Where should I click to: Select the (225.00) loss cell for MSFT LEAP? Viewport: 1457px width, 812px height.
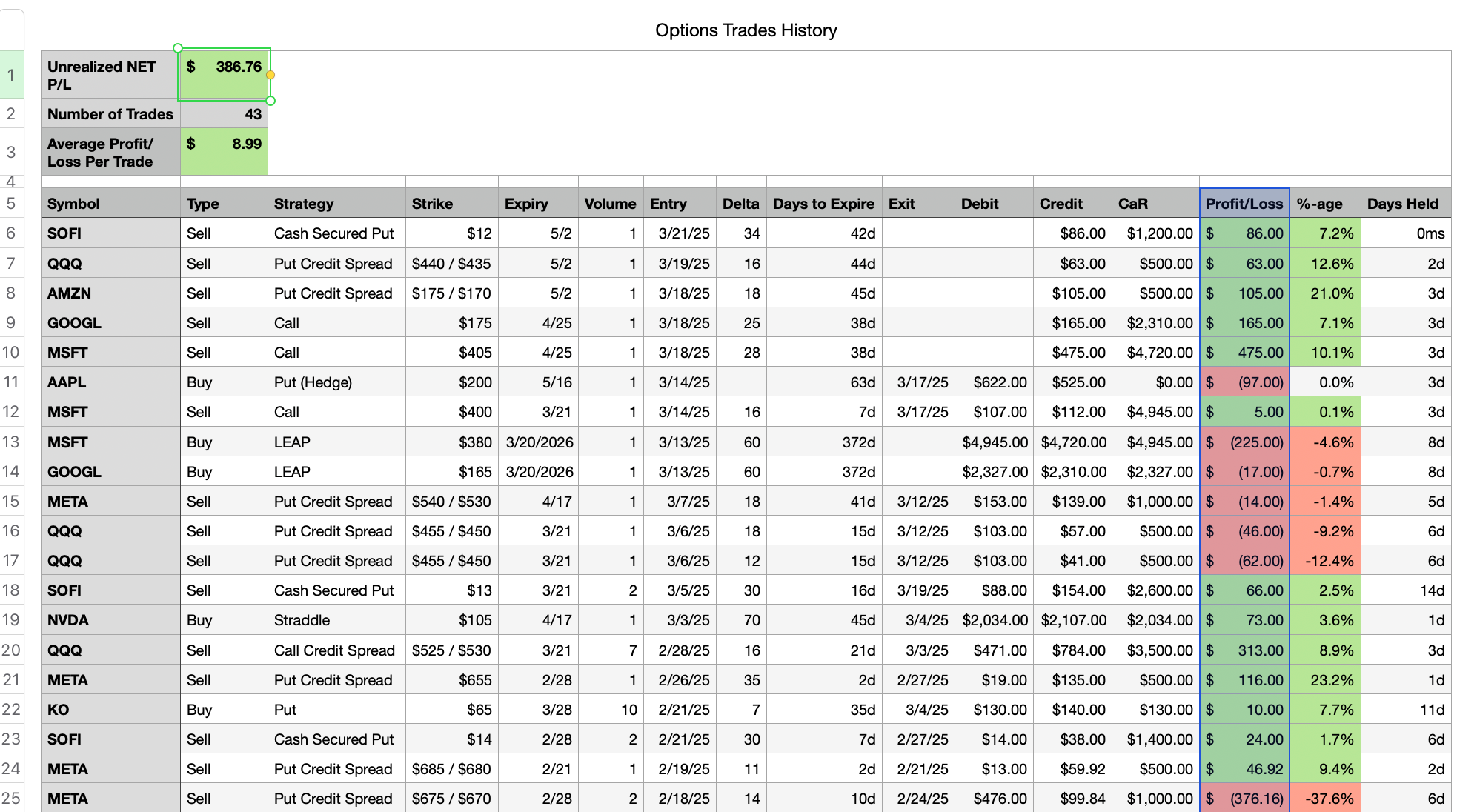(x=1244, y=442)
